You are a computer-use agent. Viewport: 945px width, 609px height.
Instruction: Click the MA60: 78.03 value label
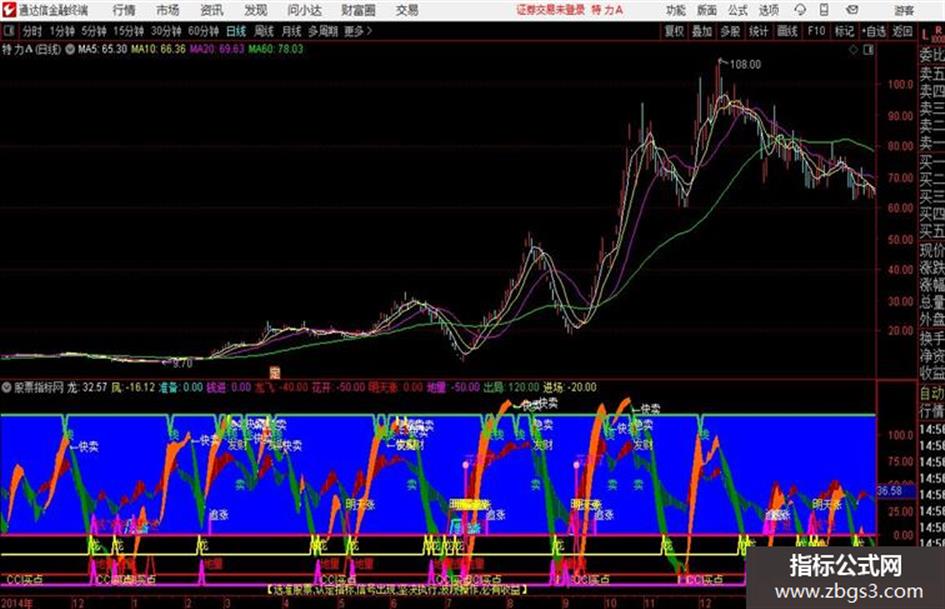[x=275, y=49]
